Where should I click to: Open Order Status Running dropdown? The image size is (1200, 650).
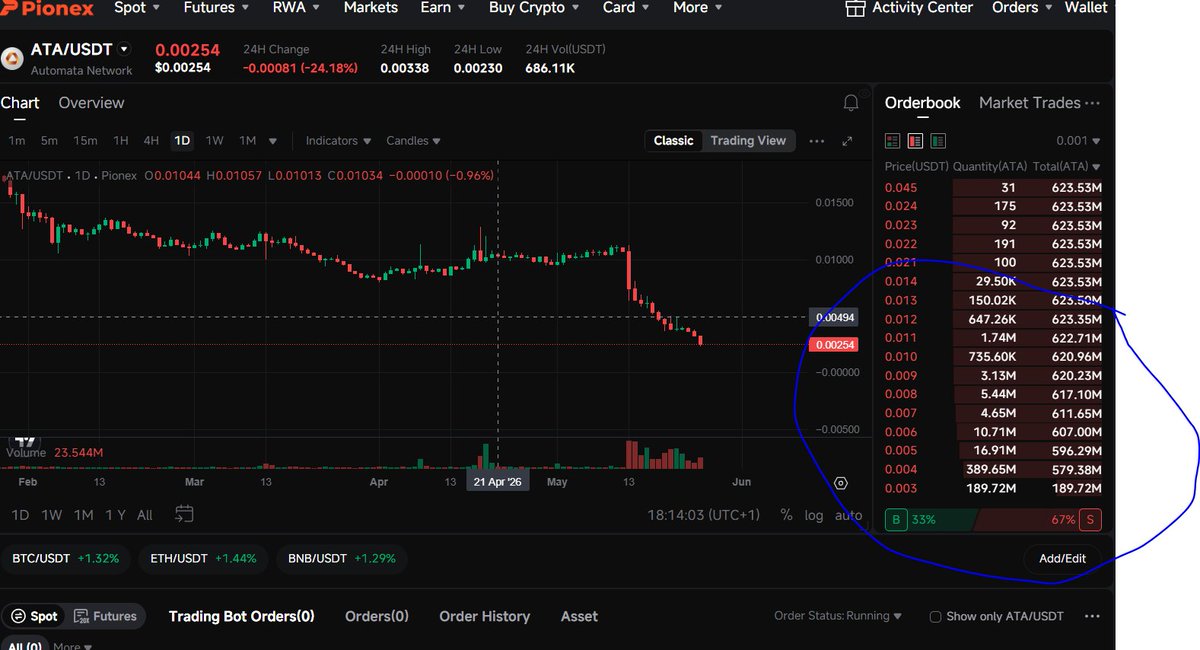[x=838, y=617]
